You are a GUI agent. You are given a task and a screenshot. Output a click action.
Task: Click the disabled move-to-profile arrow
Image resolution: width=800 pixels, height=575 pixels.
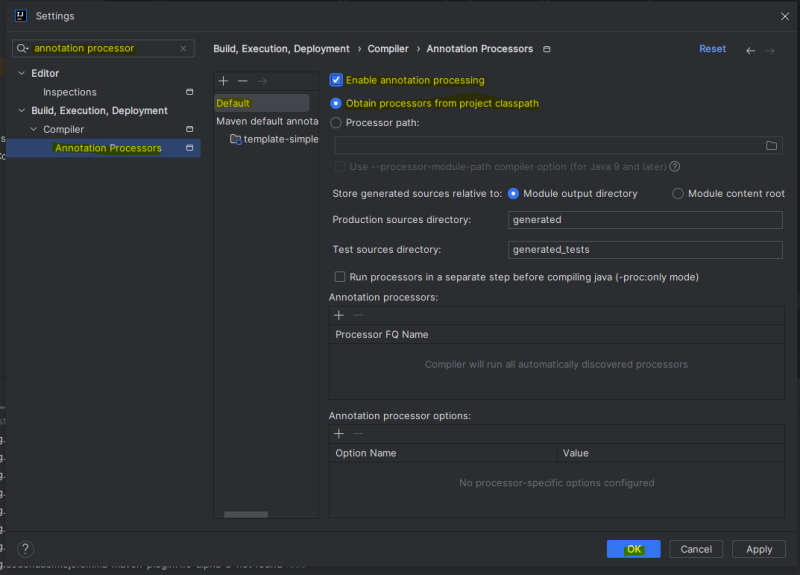click(262, 81)
